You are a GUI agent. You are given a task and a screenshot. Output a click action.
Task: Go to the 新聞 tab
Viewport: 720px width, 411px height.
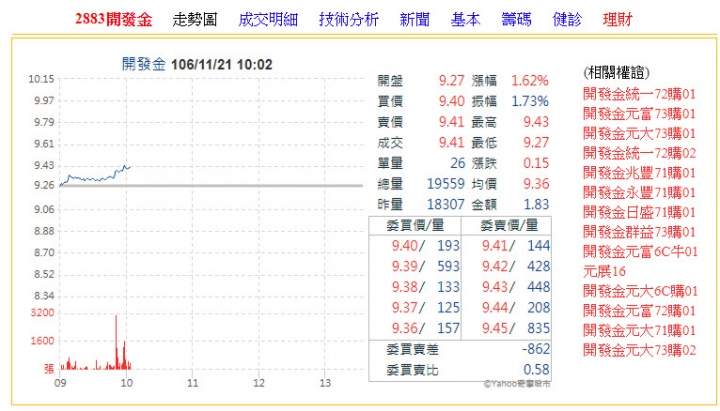pyautogui.click(x=415, y=19)
